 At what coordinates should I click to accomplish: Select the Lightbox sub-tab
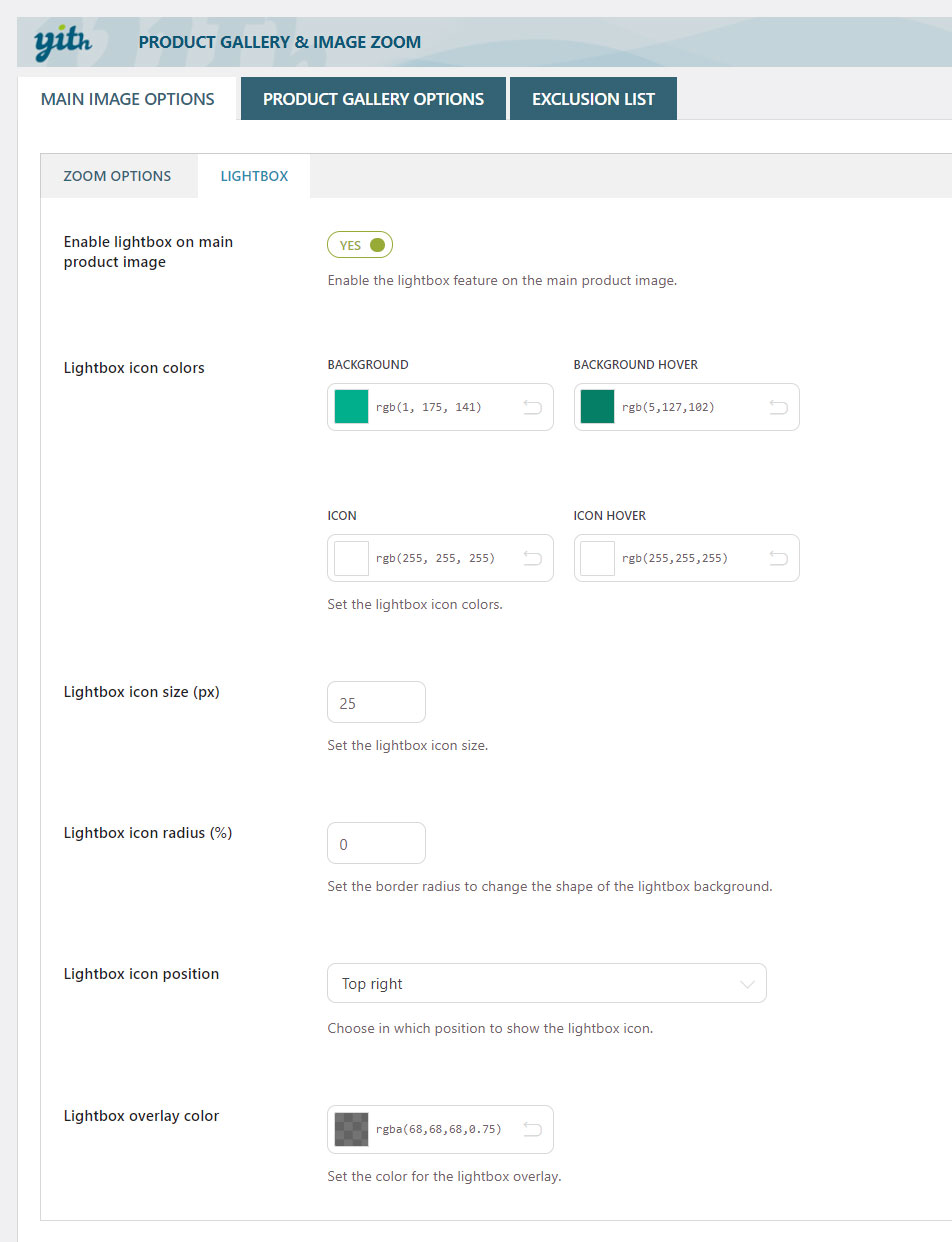(254, 176)
